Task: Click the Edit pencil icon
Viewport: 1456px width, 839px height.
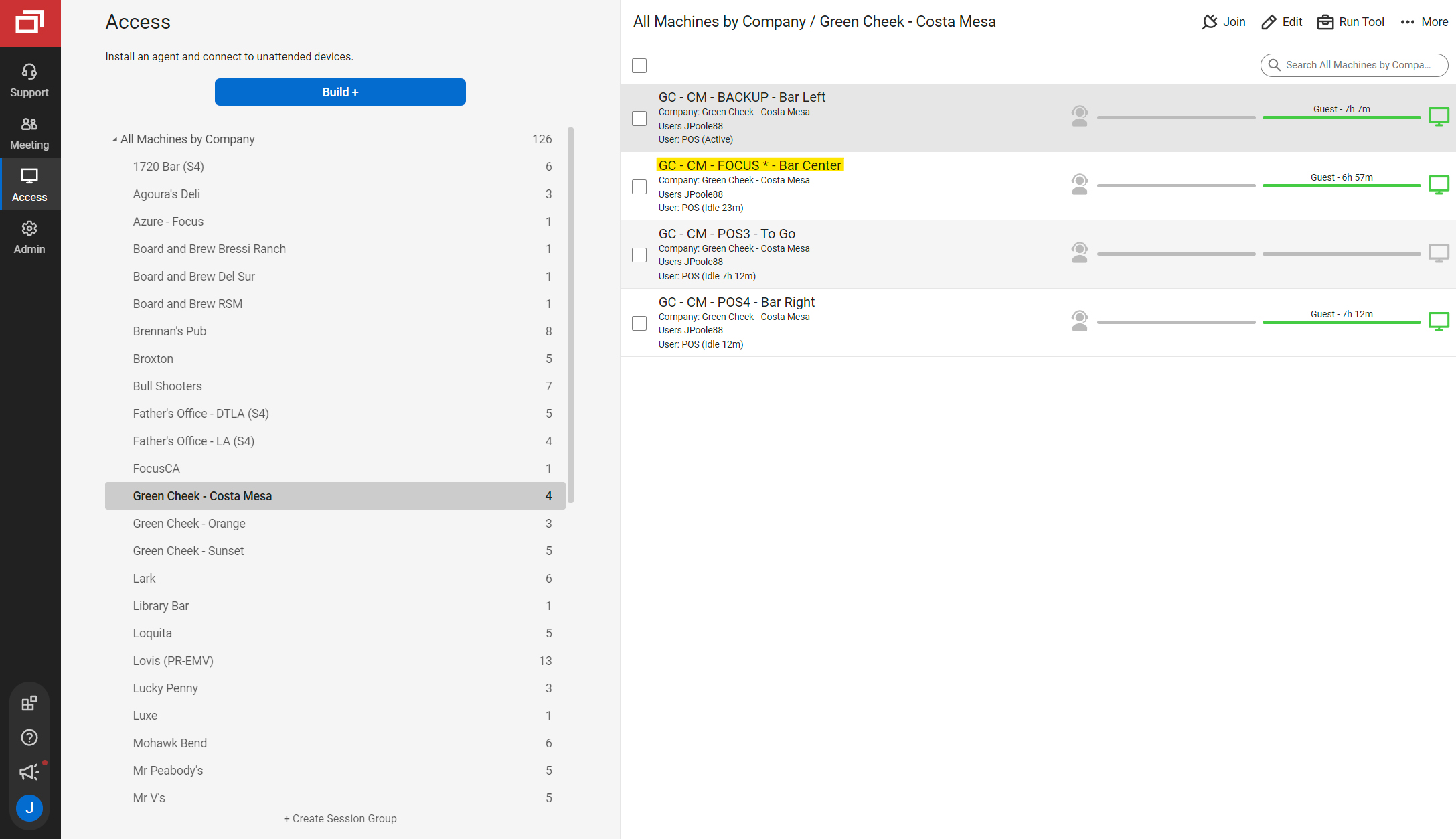Action: point(1269,22)
